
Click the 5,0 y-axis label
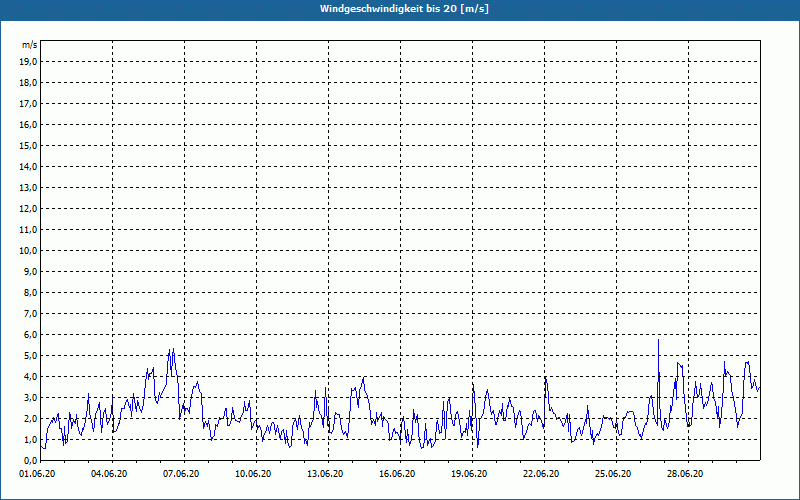coord(30,356)
